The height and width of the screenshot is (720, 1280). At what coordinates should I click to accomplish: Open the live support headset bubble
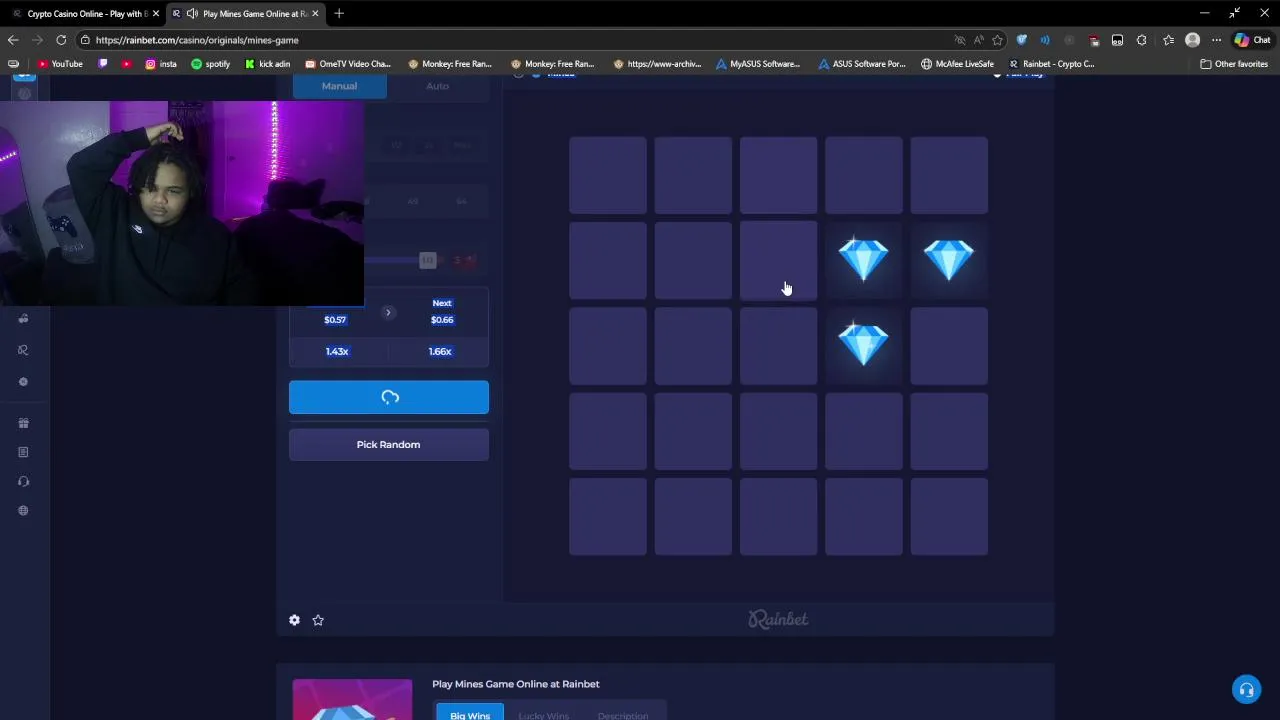1246,690
